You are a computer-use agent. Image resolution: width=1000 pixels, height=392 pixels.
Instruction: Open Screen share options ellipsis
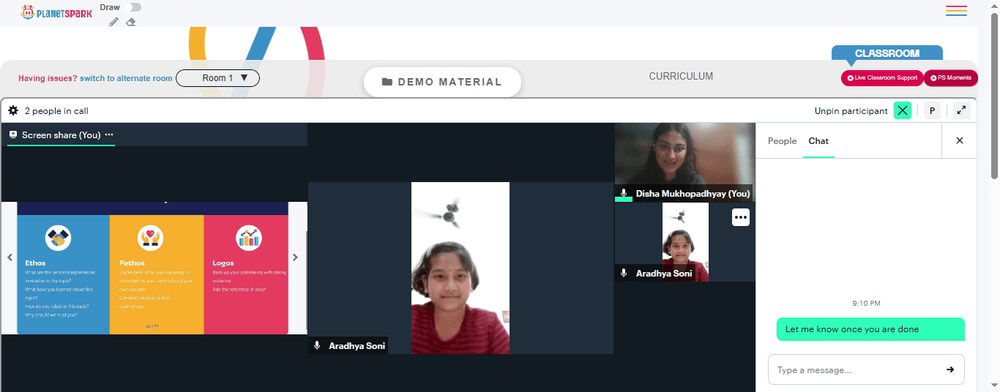coord(109,134)
